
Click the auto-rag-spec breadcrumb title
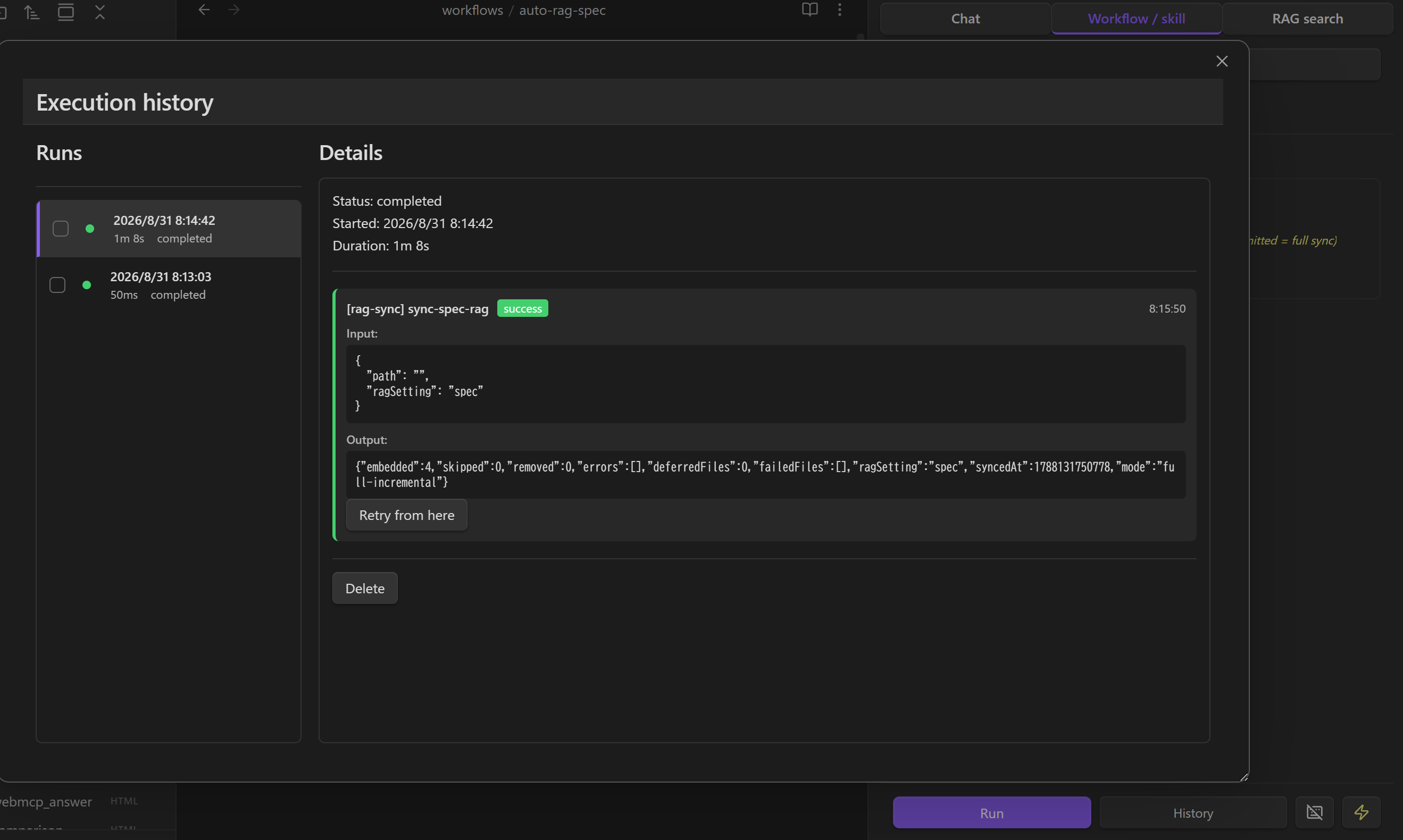(562, 10)
